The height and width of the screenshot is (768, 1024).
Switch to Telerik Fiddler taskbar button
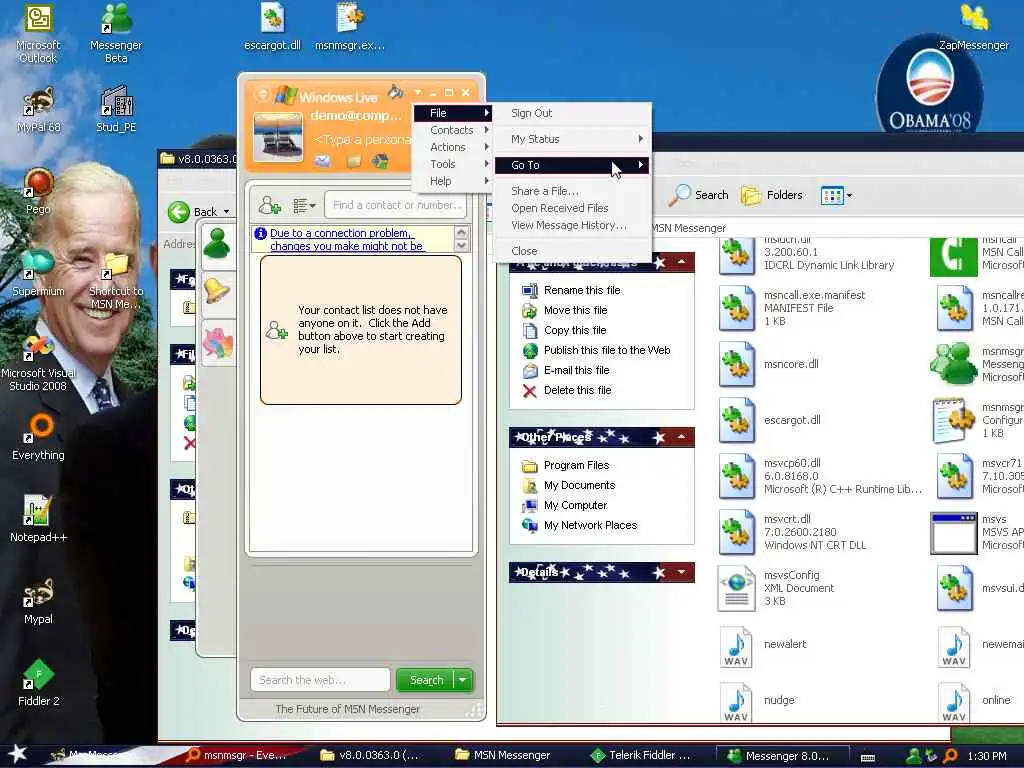click(642, 756)
